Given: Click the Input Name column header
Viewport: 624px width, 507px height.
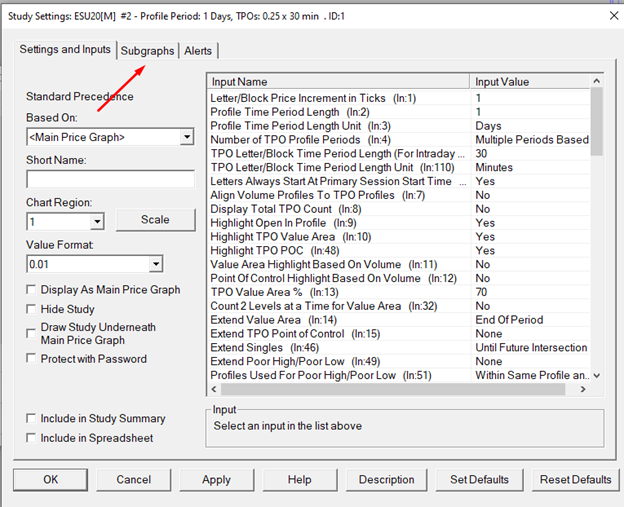Looking at the screenshot, I should tap(337, 81).
